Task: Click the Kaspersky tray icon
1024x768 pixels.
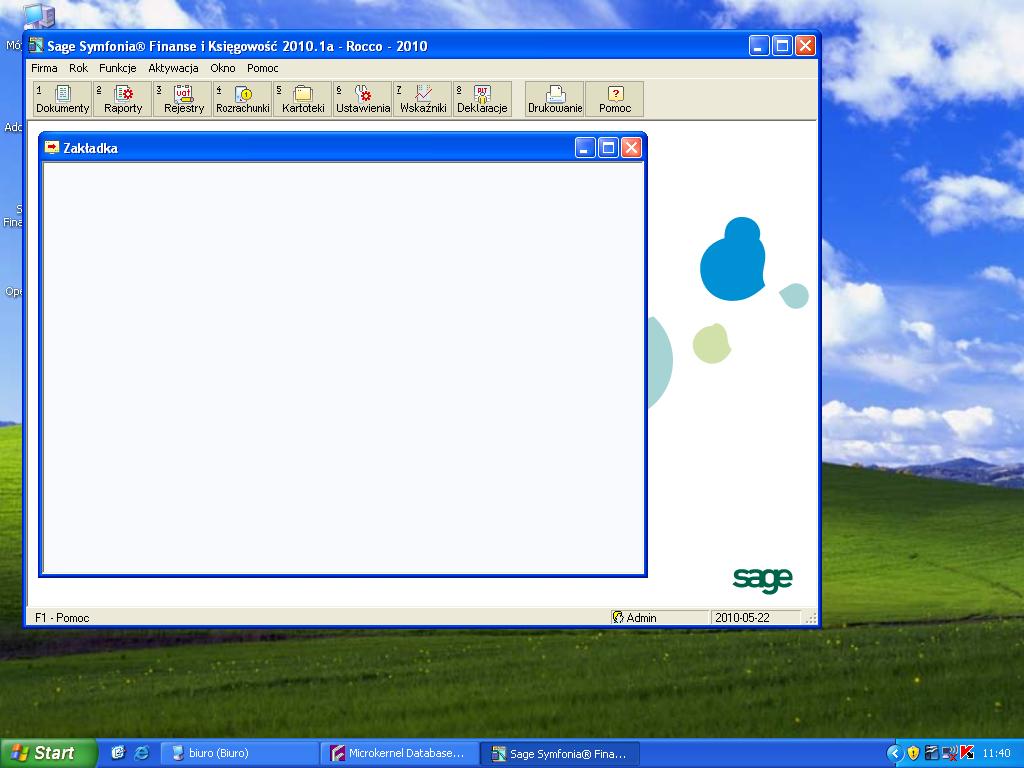Action: pyautogui.click(x=967, y=753)
